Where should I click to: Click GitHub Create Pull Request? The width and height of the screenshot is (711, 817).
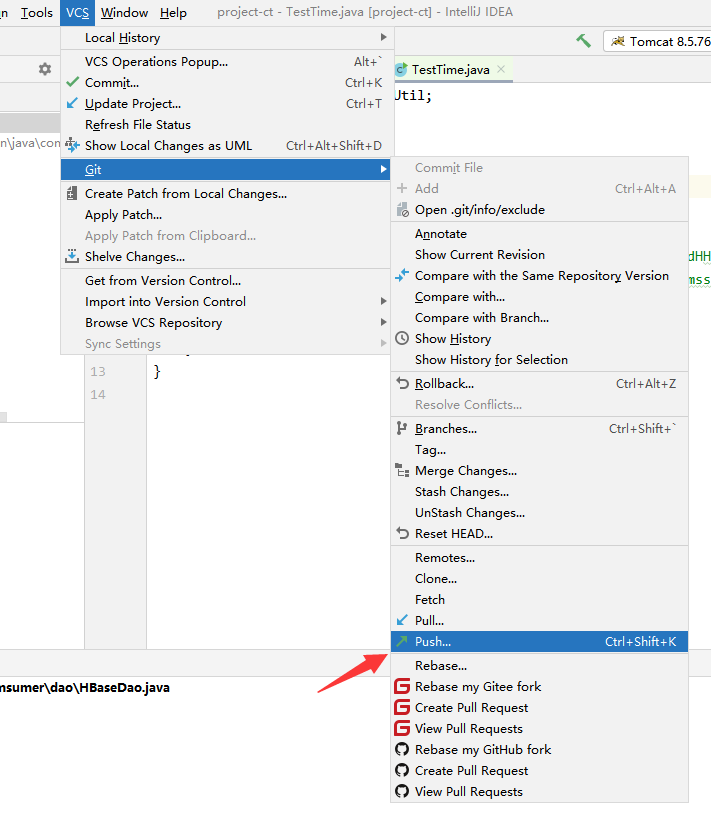coord(539,771)
